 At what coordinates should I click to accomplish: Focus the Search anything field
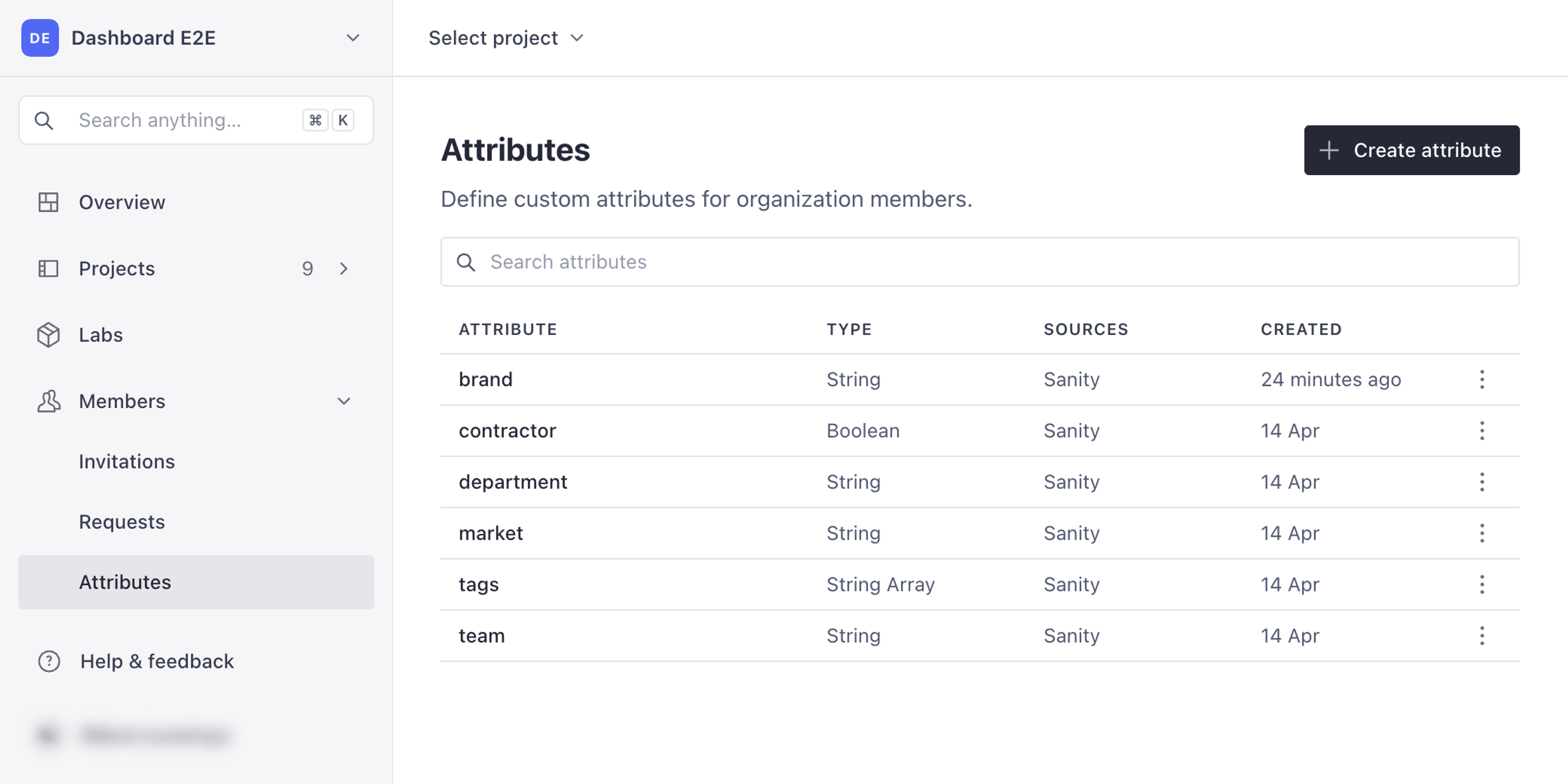(x=196, y=120)
